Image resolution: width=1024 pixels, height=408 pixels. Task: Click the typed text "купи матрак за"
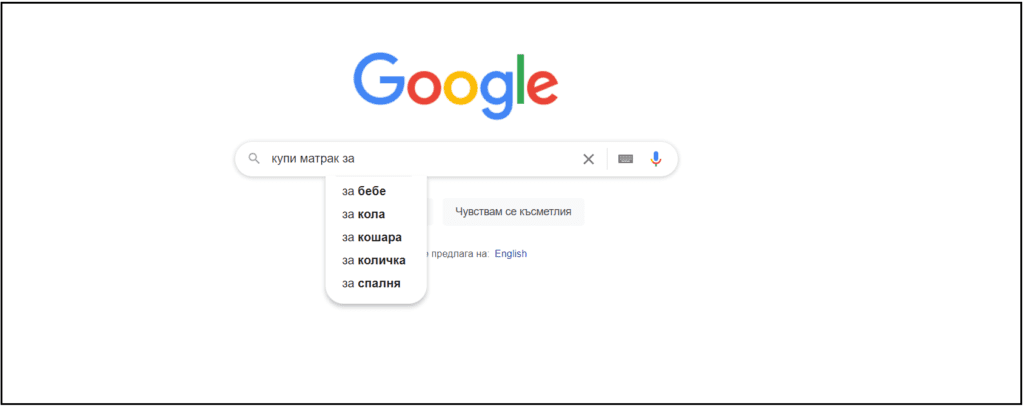click(313, 159)
